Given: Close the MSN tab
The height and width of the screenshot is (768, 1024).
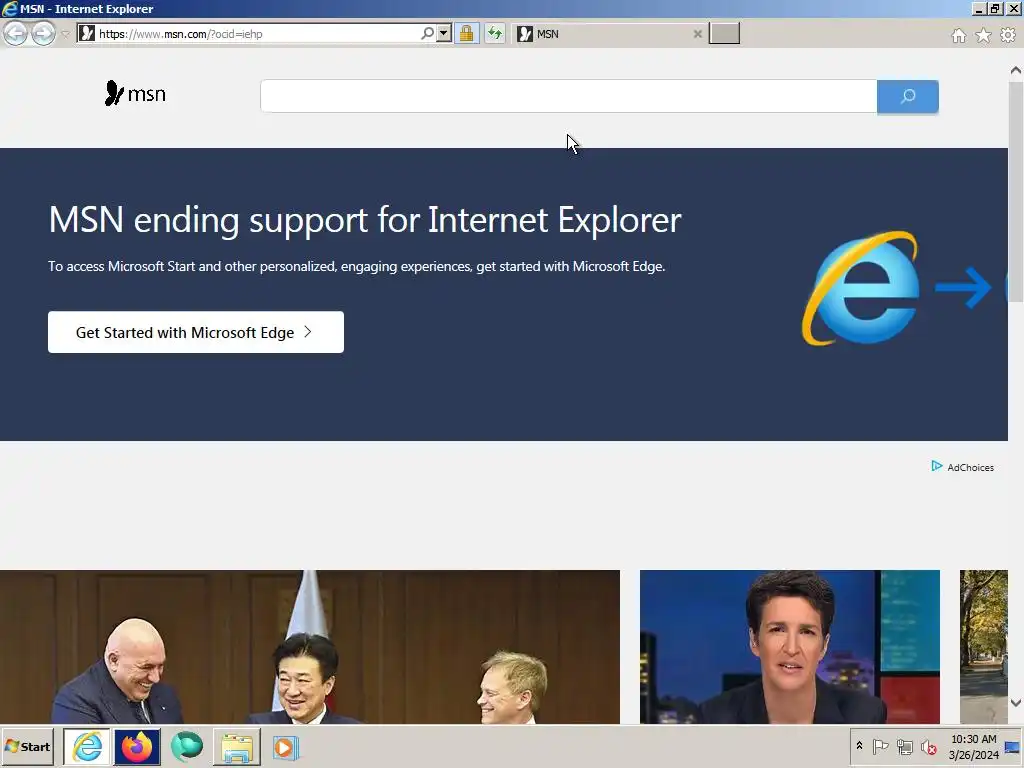Looking at the screenshot, I should 697,34.
